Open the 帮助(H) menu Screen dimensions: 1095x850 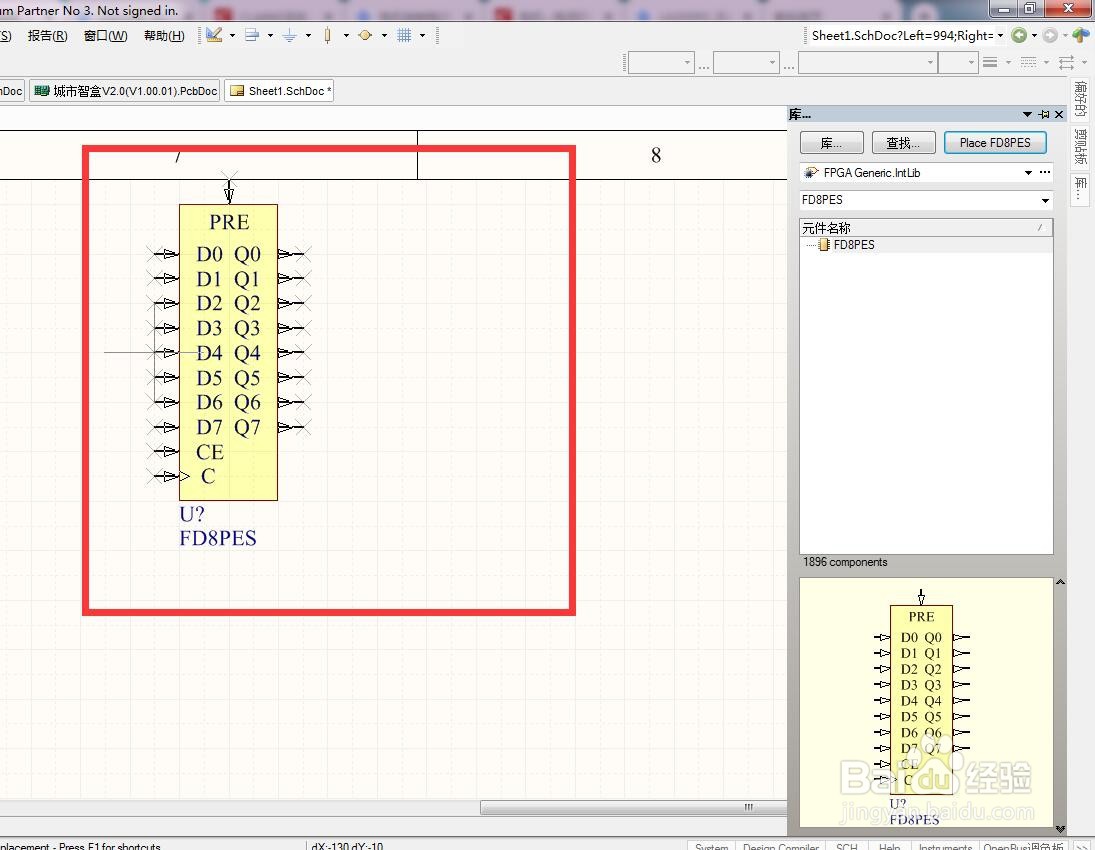click(164, 36)
